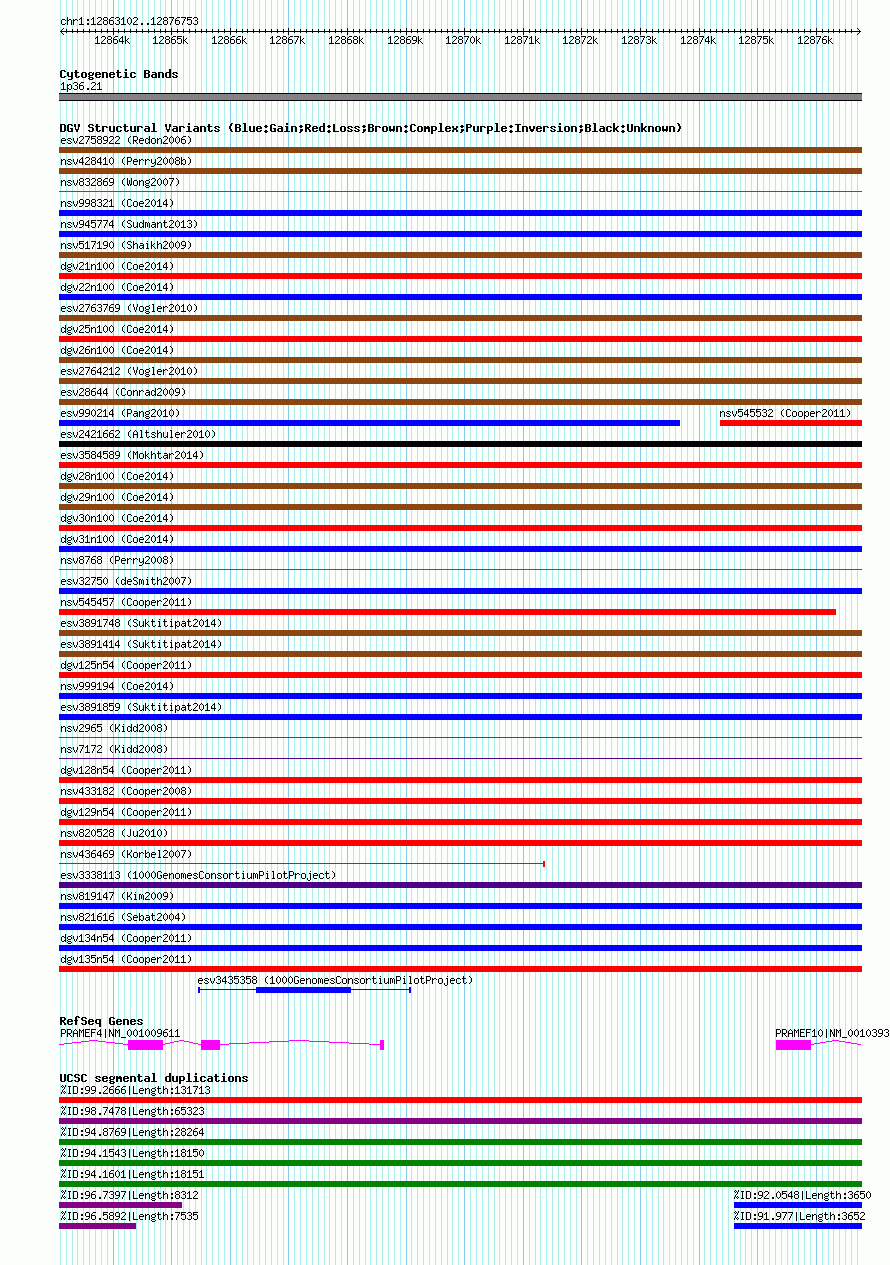Click the 12864k ruler tick label
The width and height of the screenshot is (890, 1265).
click(112, 40)
